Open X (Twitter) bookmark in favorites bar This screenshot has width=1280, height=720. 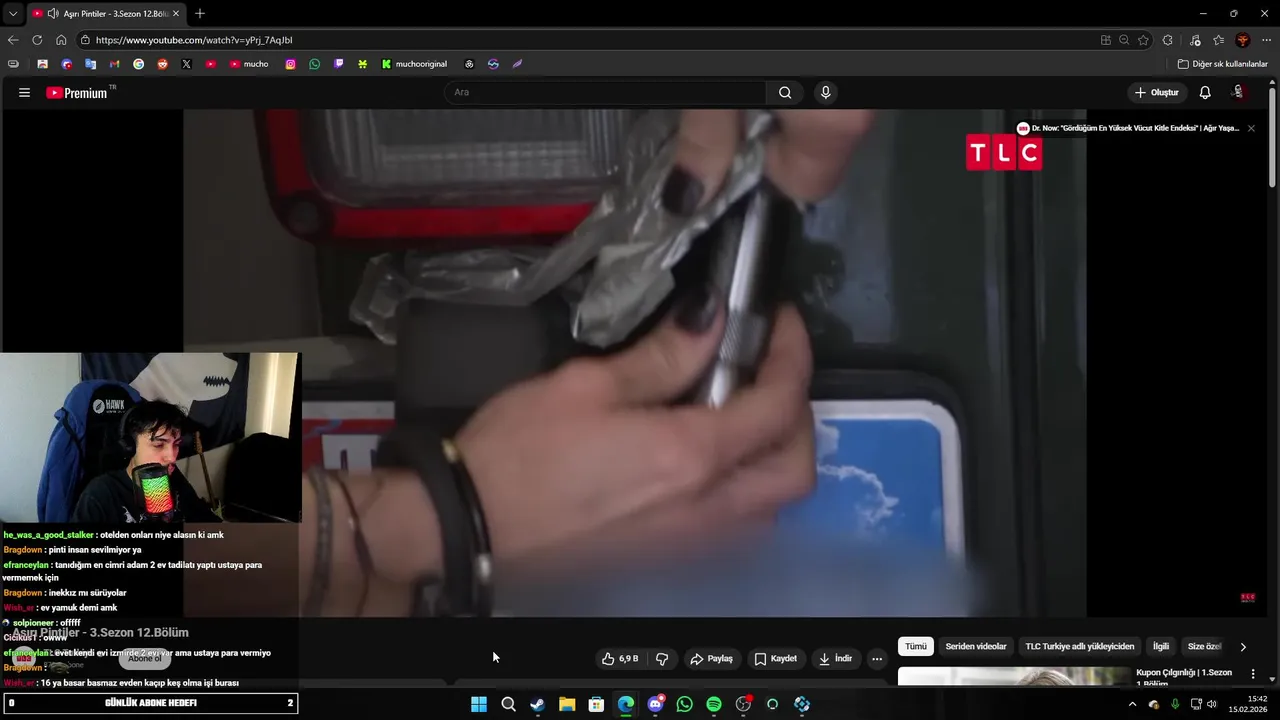tap(186, 64)
